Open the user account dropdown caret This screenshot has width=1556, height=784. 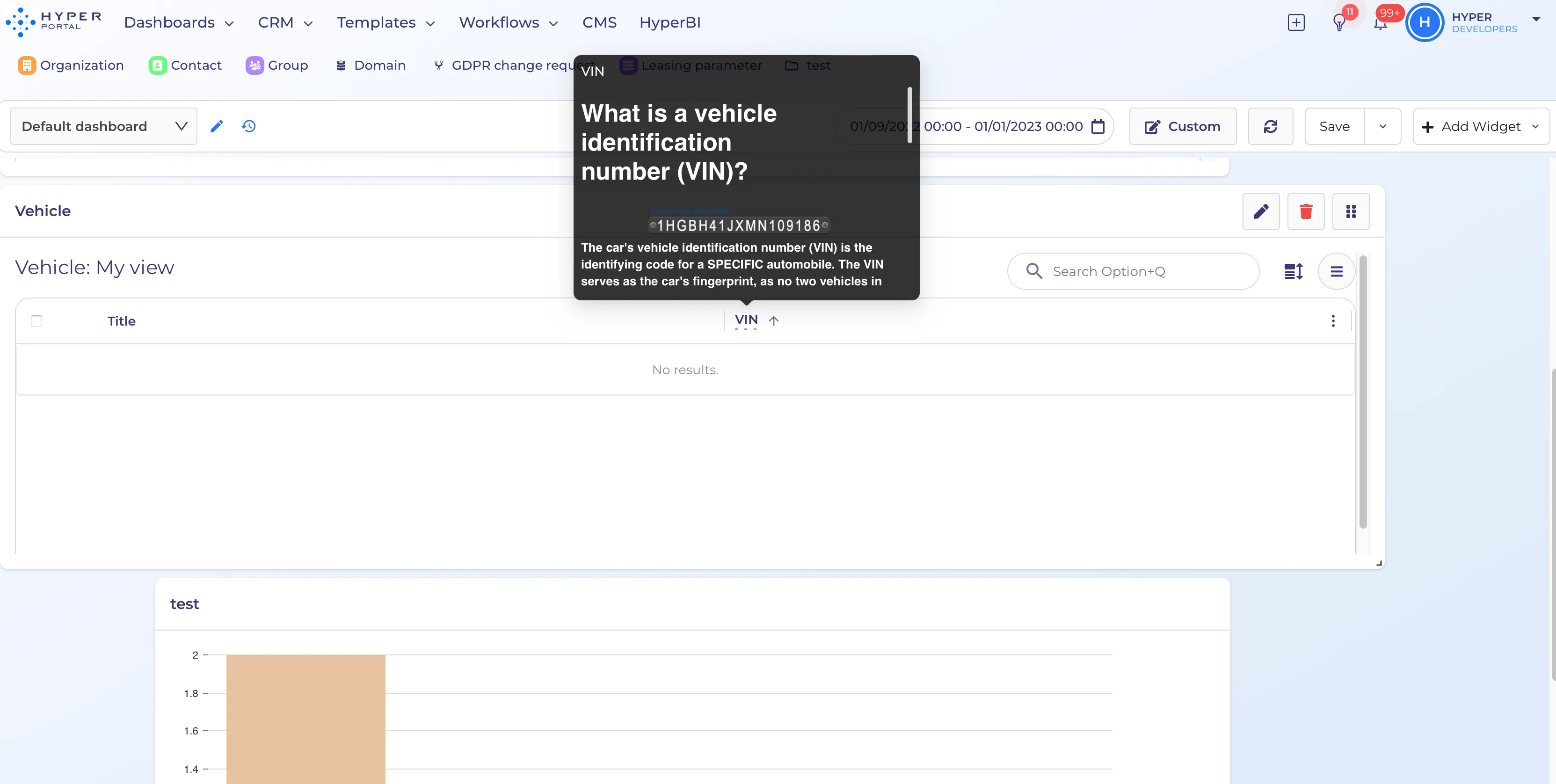pos(1536,19)
